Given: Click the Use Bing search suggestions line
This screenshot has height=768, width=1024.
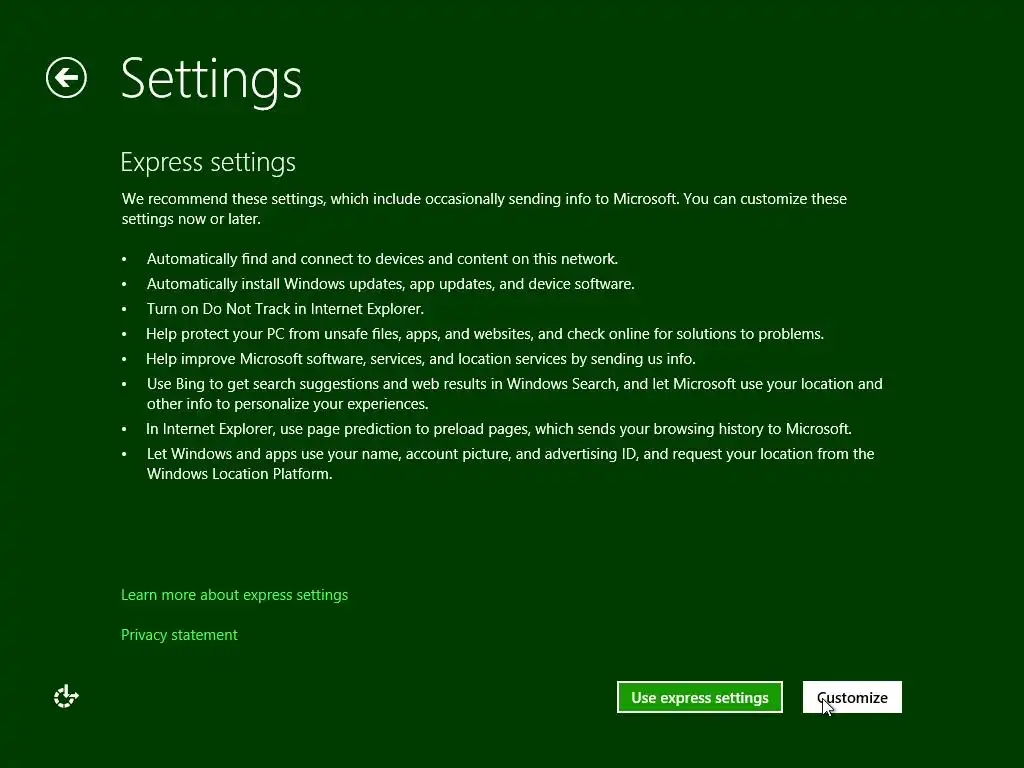Looking at the screenshot, I should point(515,393).
